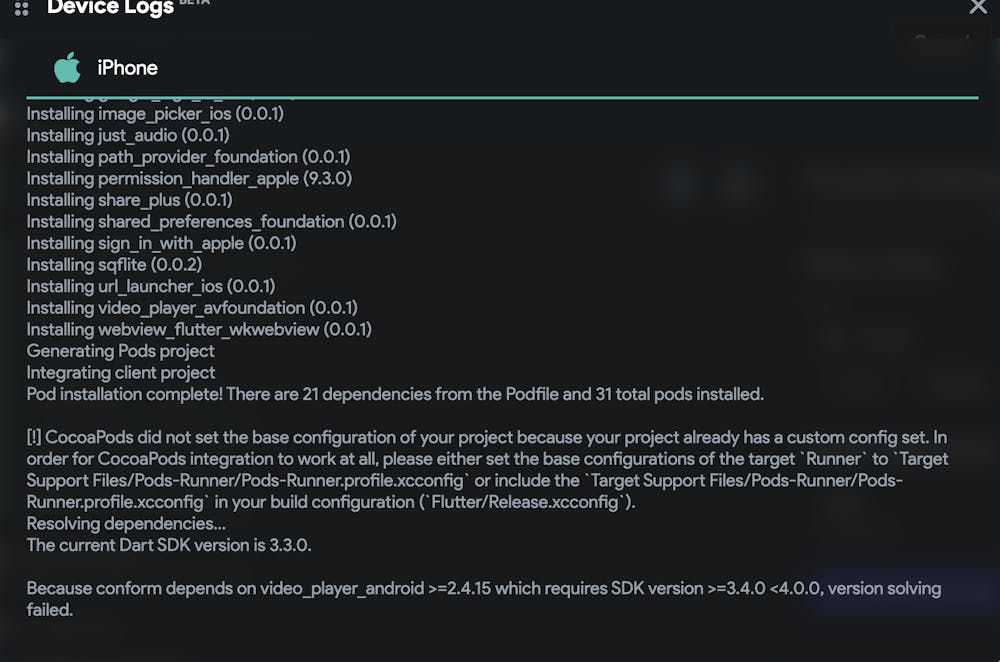
Task: Click the 'version solving failed' error message
Action: (483, 598)
